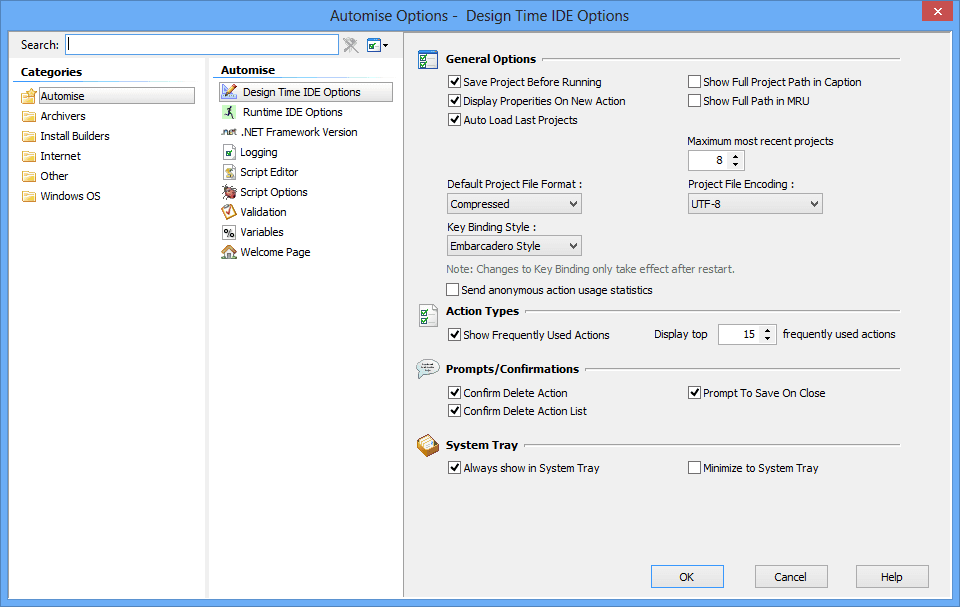The width and height of the screenshot is (960, 607).
Task: Click the maximum recent projects number field
Action: pyautogui.click(x=708, y=160)
